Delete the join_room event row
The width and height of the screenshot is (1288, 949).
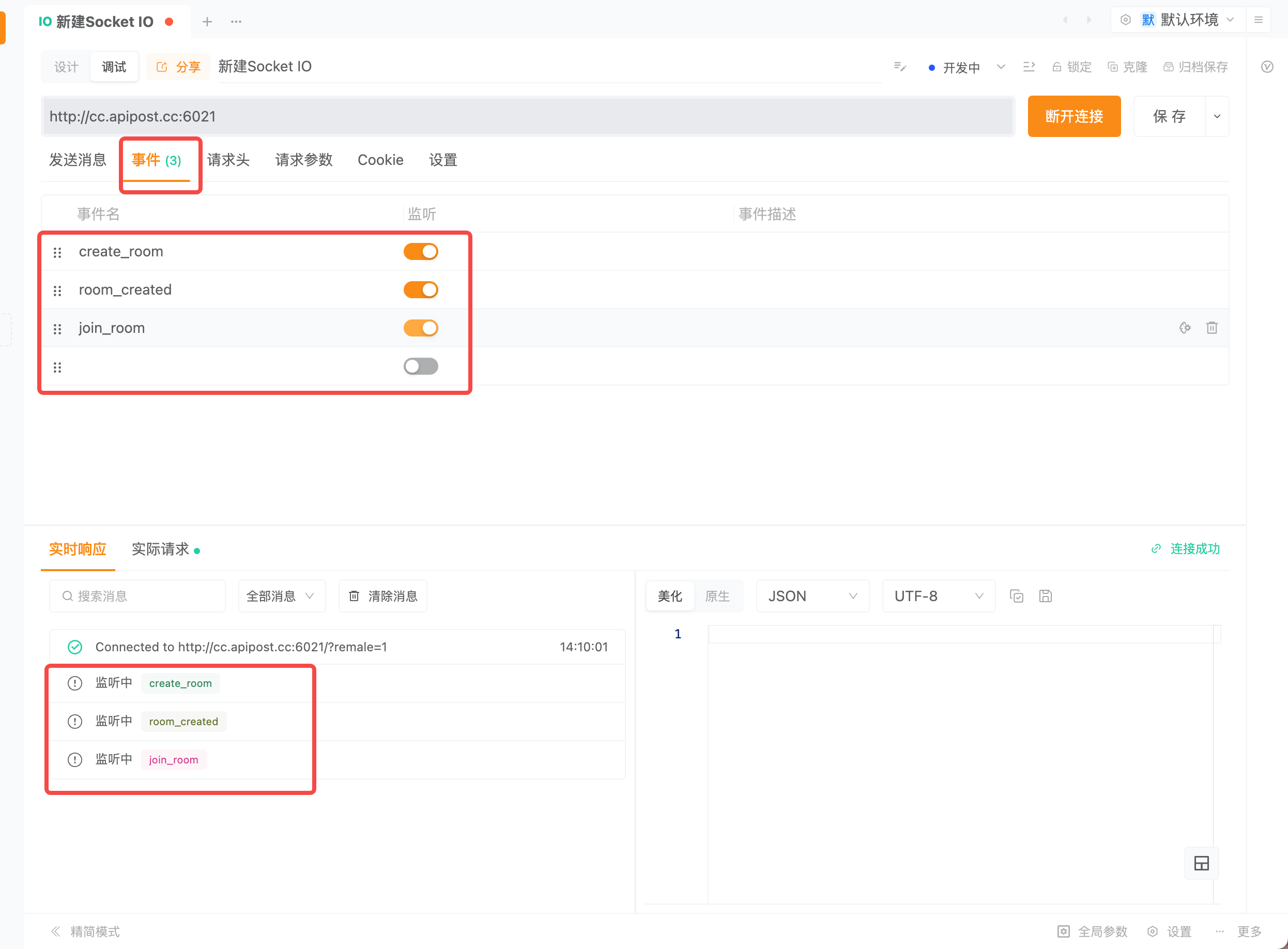(1212, 327)
